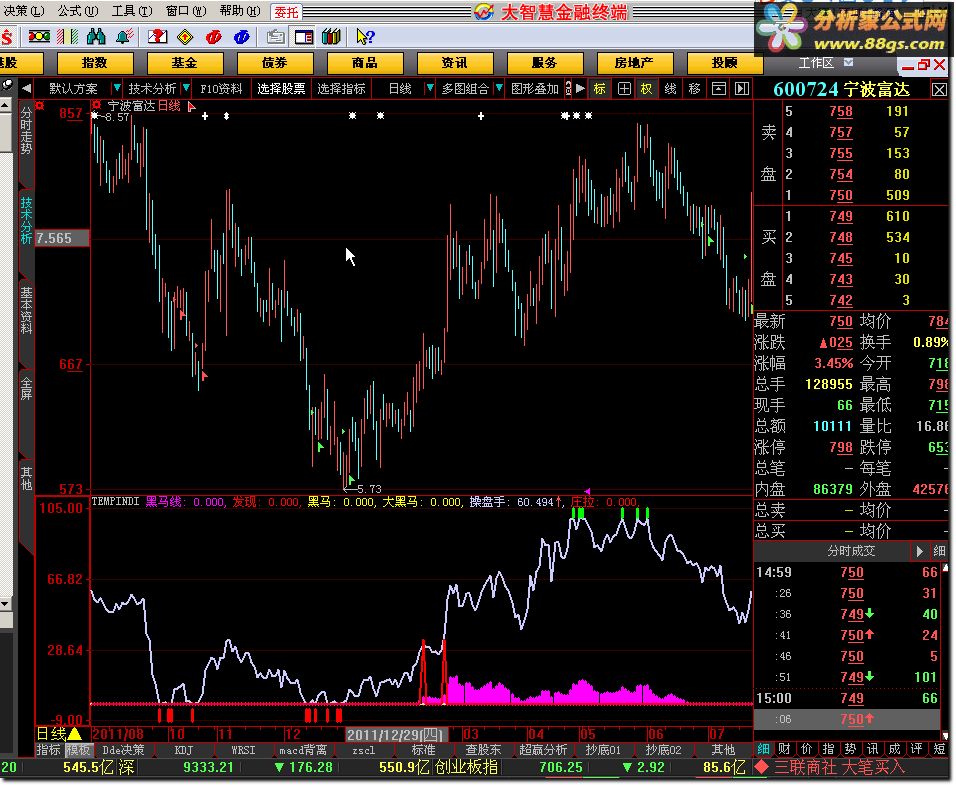Click the 选择指标 button

point(341,89)
